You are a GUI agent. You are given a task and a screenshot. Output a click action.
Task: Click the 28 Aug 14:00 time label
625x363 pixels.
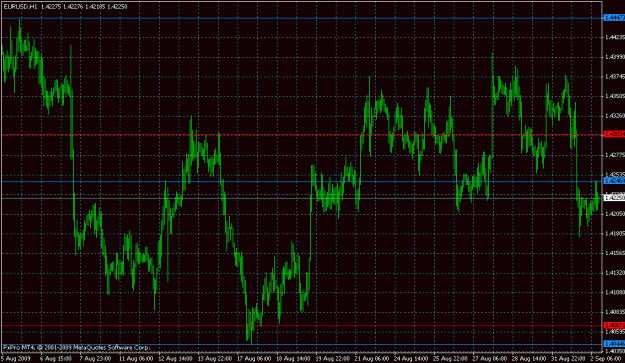pos(529,359)
